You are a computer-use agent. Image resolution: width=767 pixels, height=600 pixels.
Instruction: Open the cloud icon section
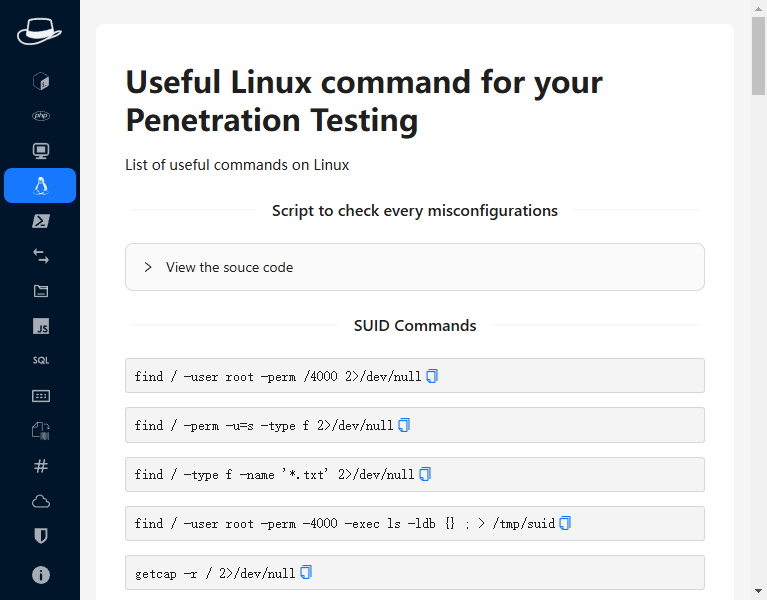pos(40,501)
